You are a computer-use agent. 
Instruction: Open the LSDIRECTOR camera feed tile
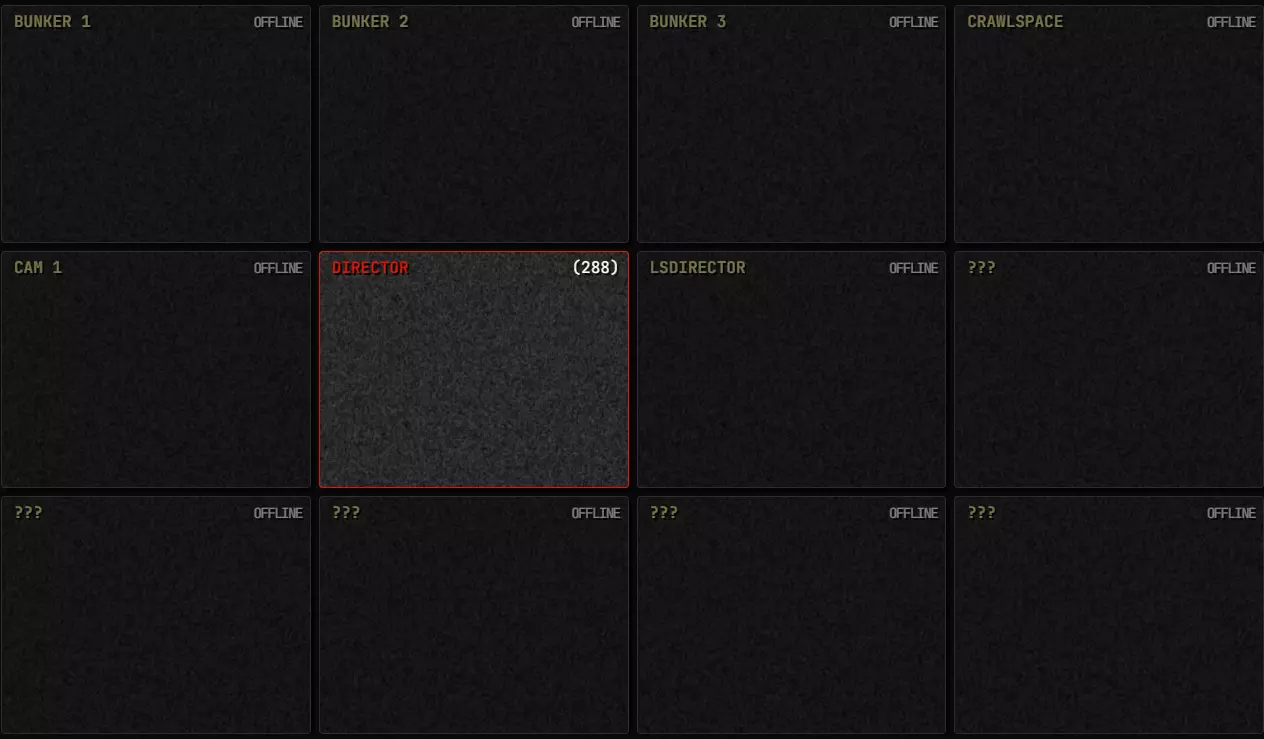(791, 370)
